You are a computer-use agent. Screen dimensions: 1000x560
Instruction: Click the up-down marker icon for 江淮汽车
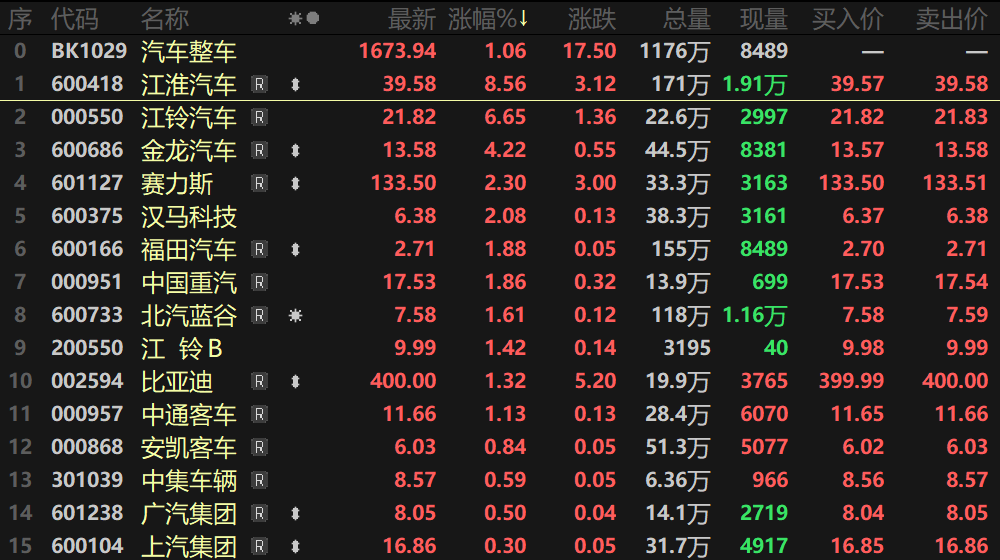tap(295, 84)
